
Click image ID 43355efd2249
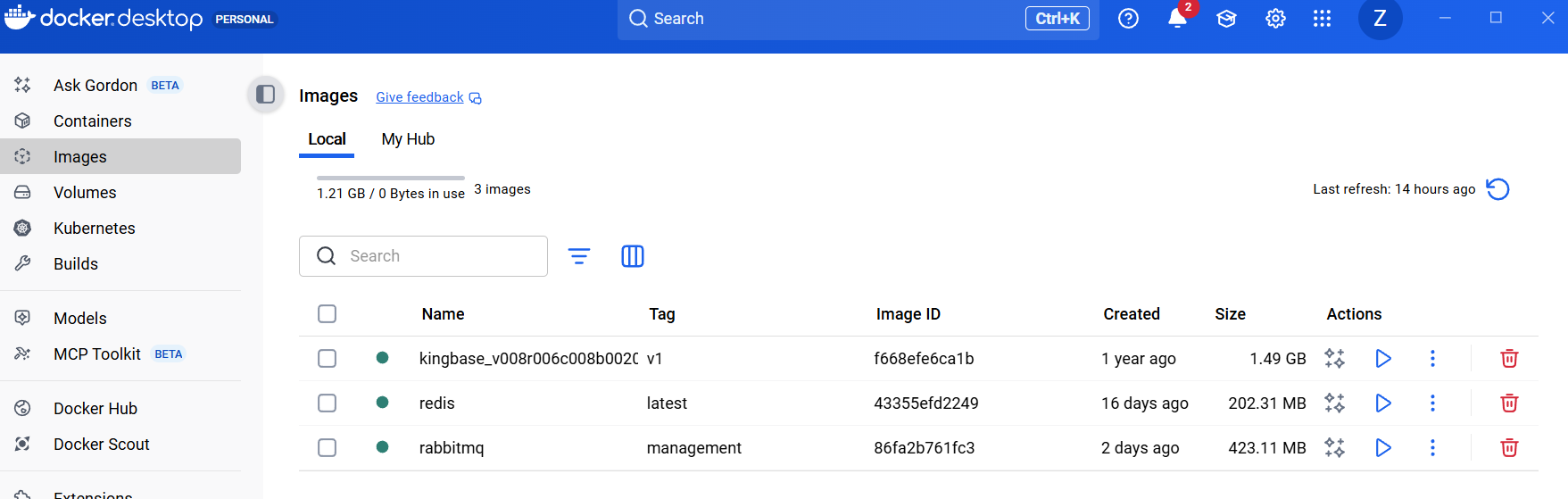pos(925,403)
